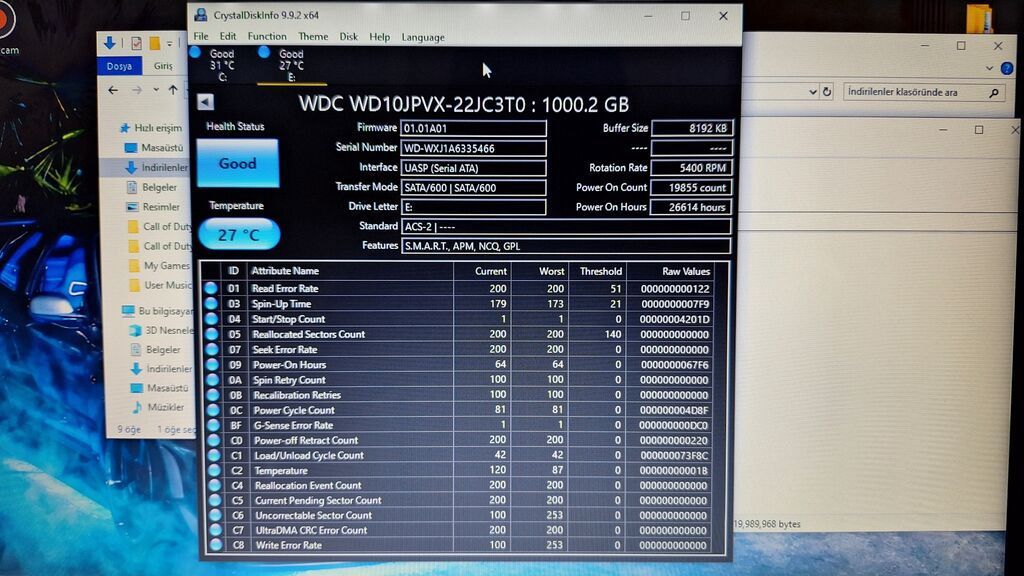This screenshot has width=1024, height=576.
Task: Click the status icon for Power-On Hours row
Action: 212,364
